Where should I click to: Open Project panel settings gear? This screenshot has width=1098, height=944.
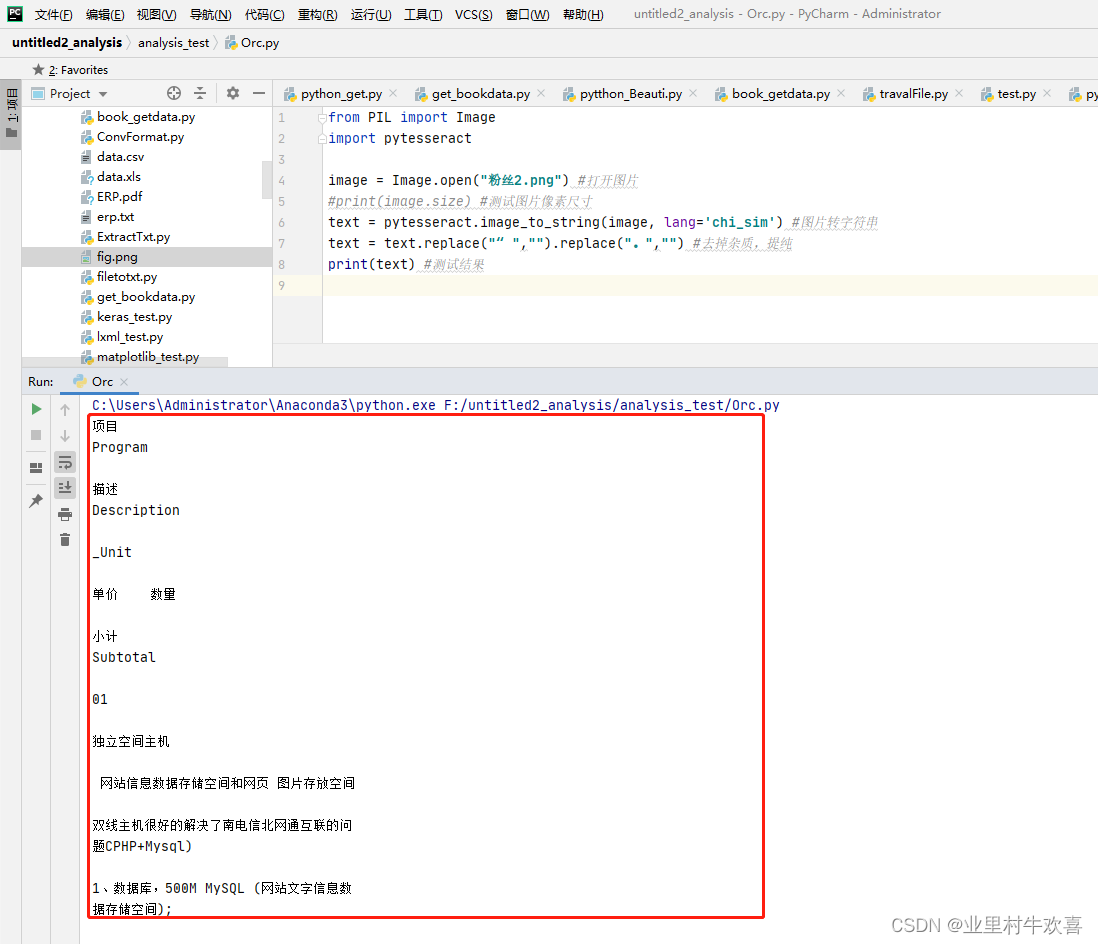tap(233, 93)
